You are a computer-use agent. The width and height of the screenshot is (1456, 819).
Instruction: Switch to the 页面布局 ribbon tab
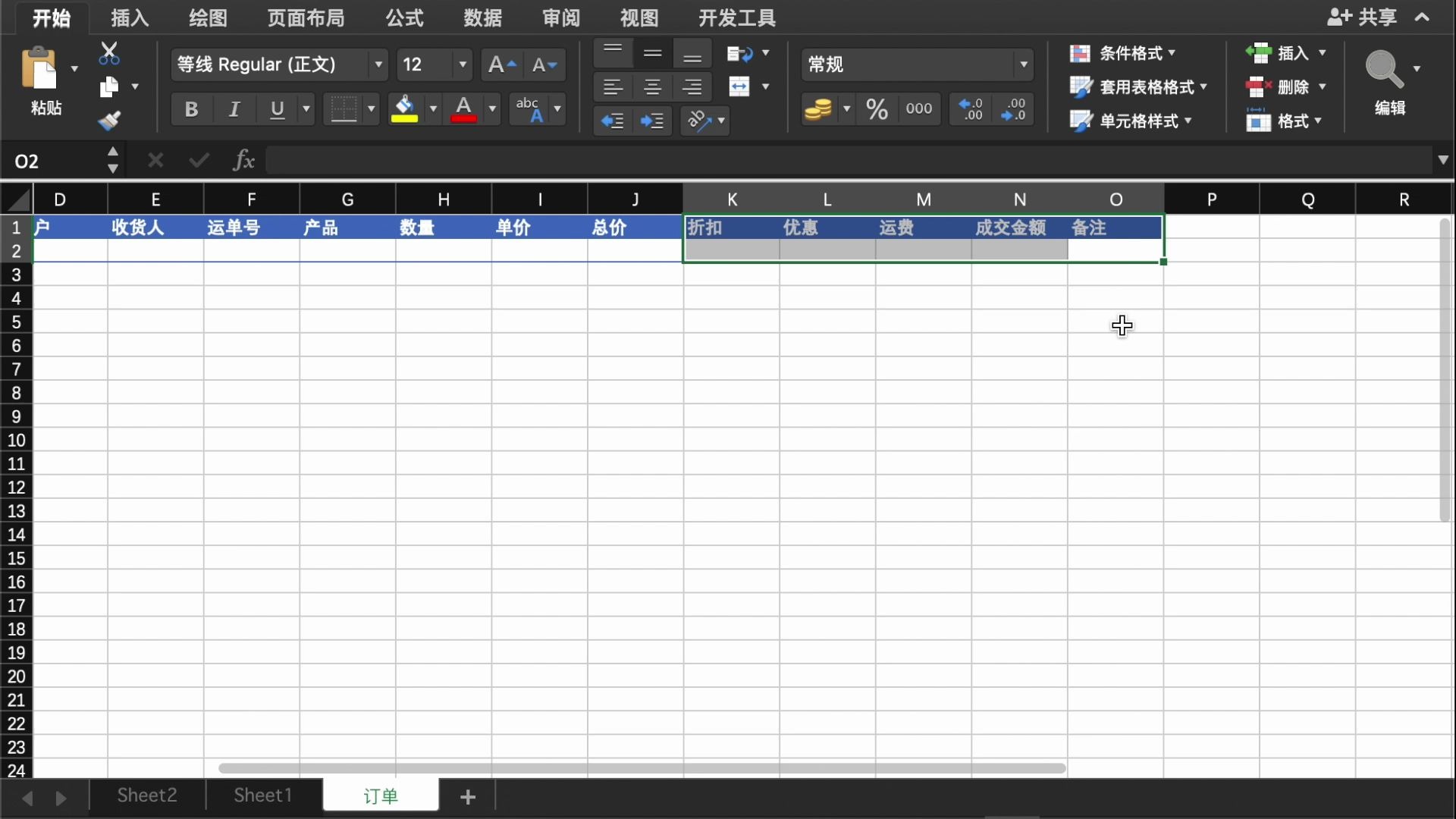(306, 17)
